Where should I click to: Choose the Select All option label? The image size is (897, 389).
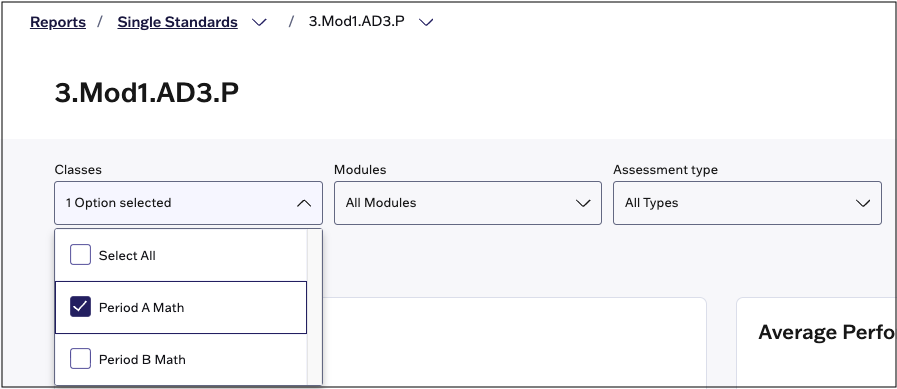[127, 256]
